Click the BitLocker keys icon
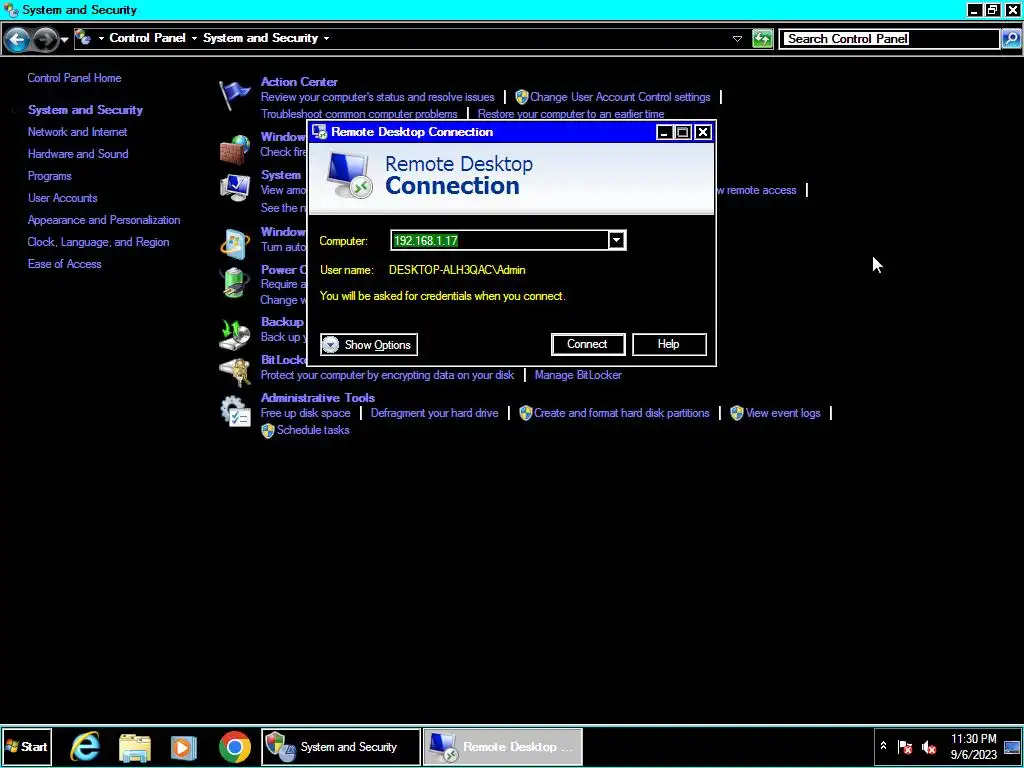 [234, 373]
